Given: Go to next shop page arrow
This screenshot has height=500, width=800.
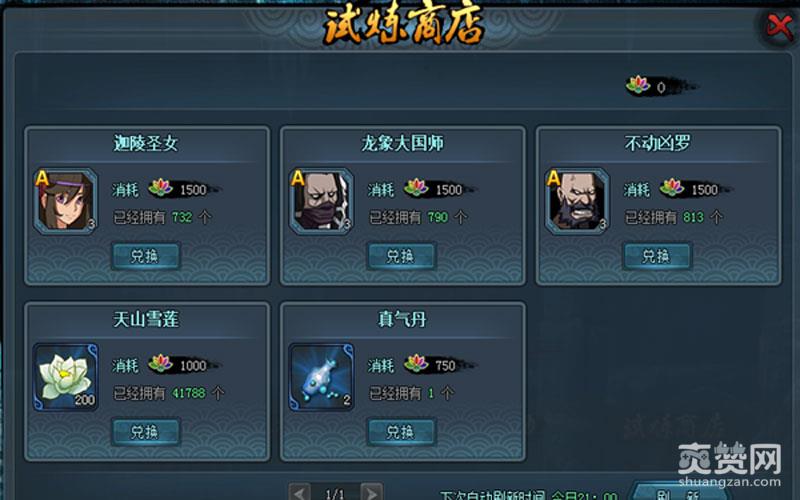Looking at the screenshot, I should coord(371,492).
